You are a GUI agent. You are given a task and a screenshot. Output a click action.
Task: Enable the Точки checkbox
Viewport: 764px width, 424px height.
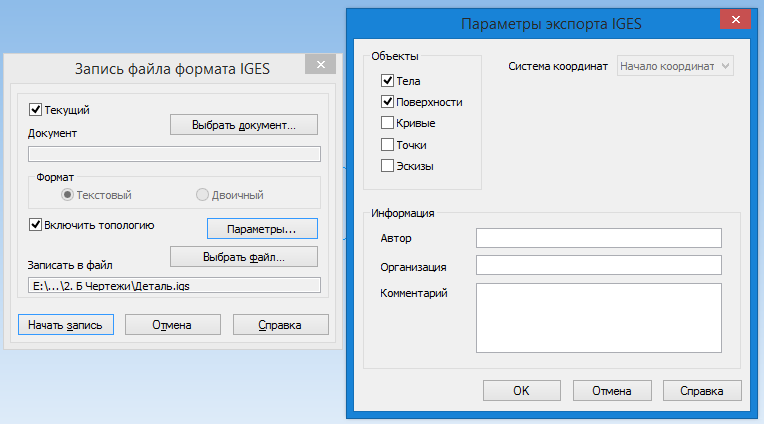click(387, 144)
